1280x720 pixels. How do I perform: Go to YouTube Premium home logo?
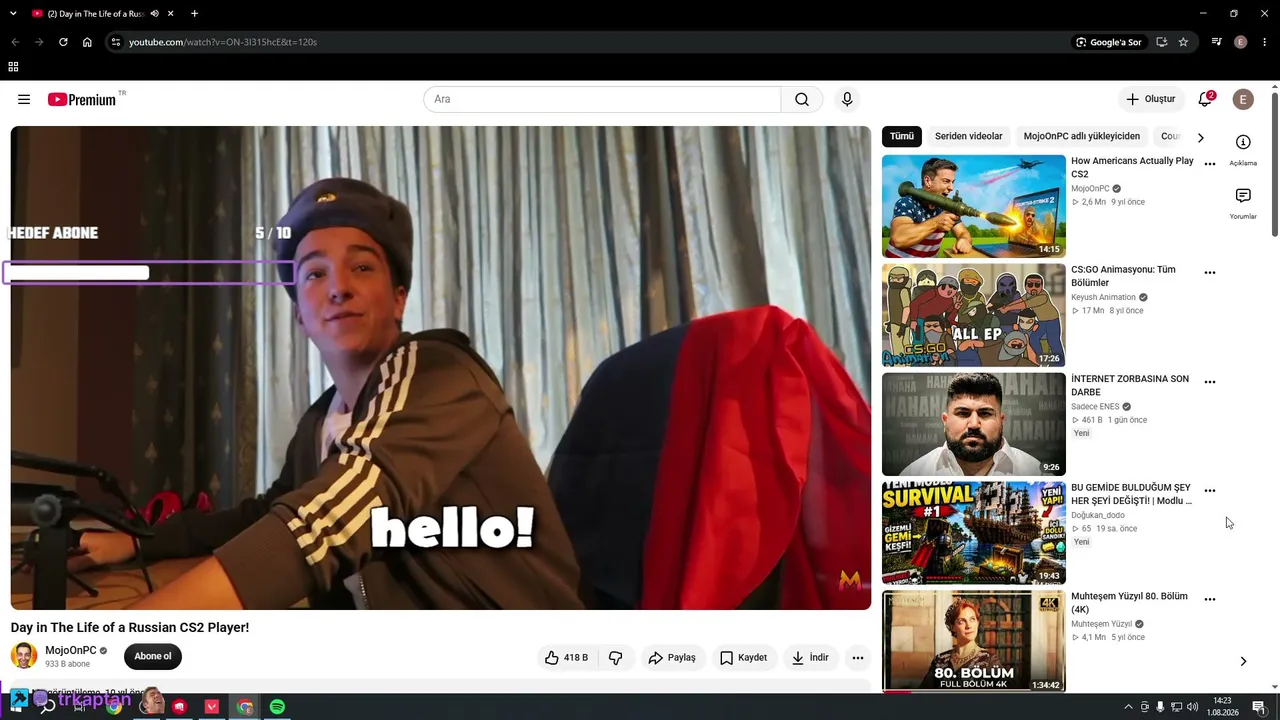82,99
